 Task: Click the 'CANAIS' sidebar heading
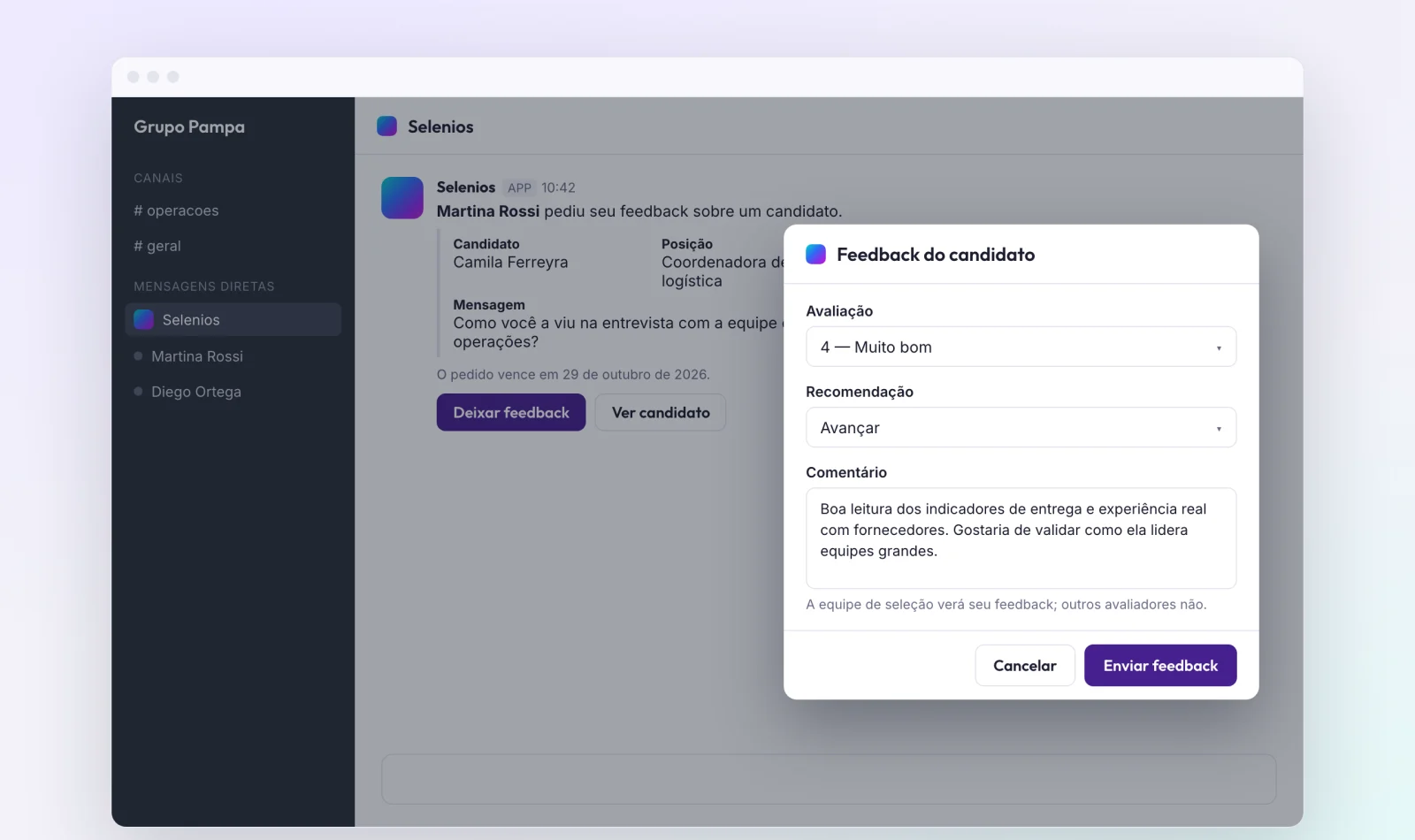[158, 178]
